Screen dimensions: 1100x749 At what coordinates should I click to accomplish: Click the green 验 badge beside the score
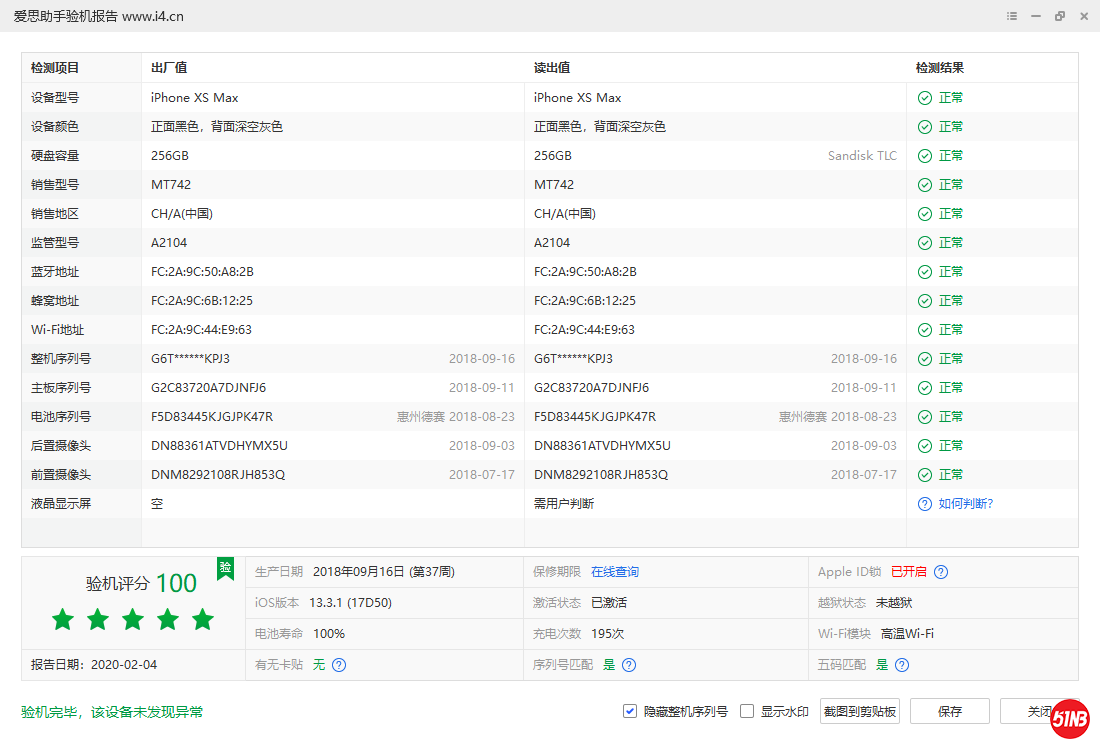point(226,569)
